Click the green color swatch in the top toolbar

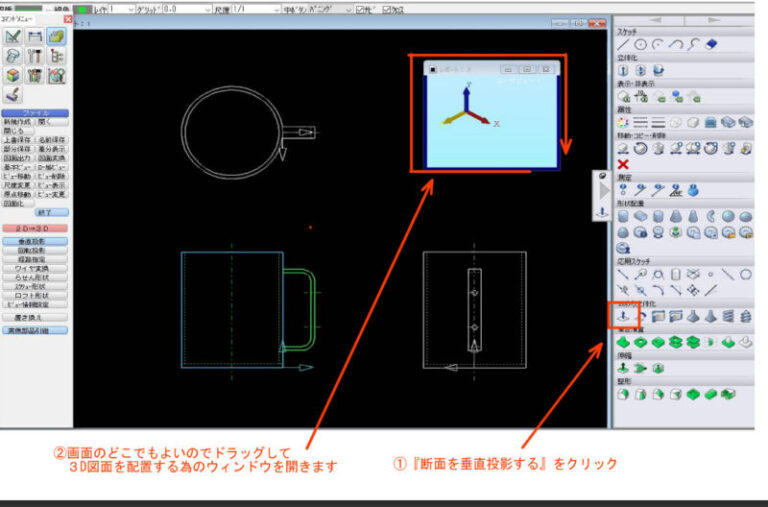82,9
